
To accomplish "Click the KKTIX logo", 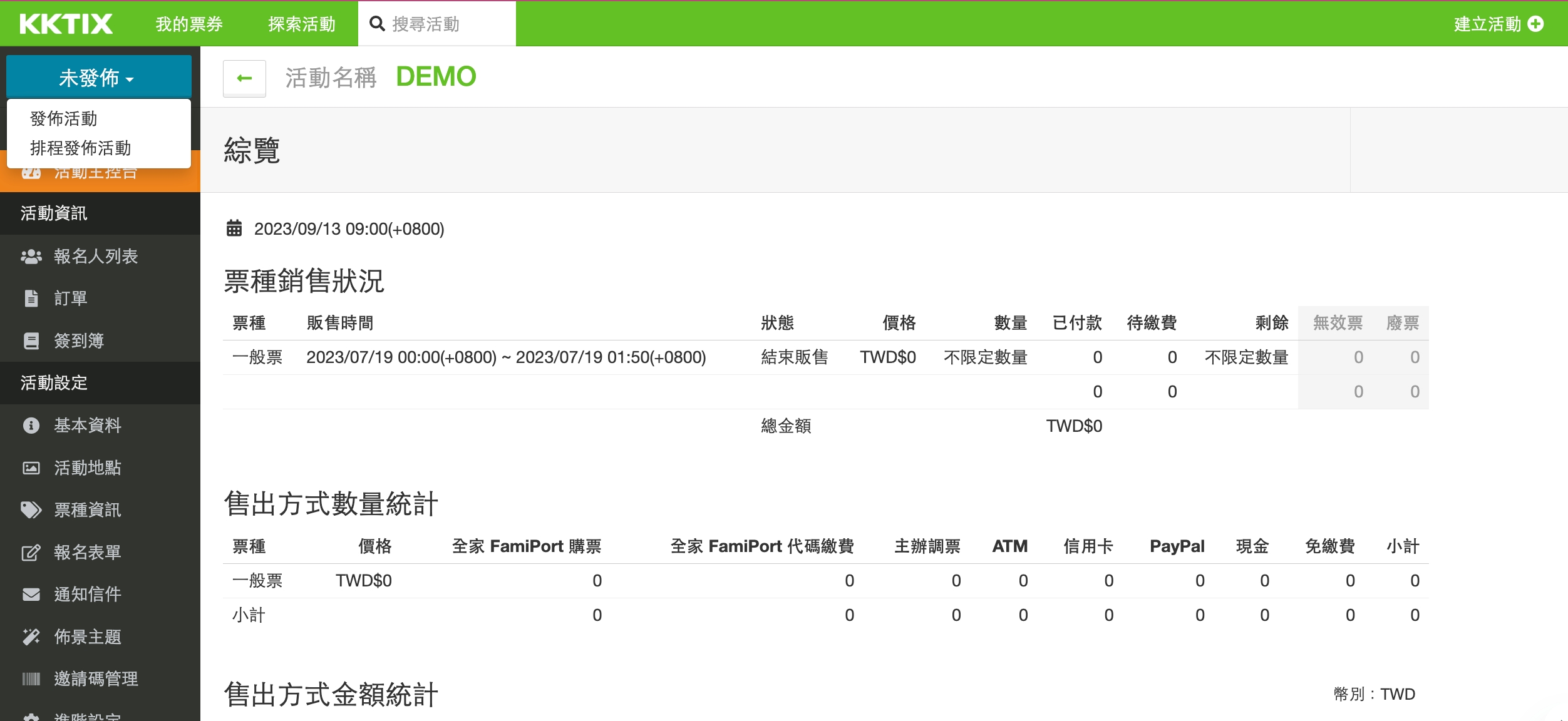I will (66, 23).
